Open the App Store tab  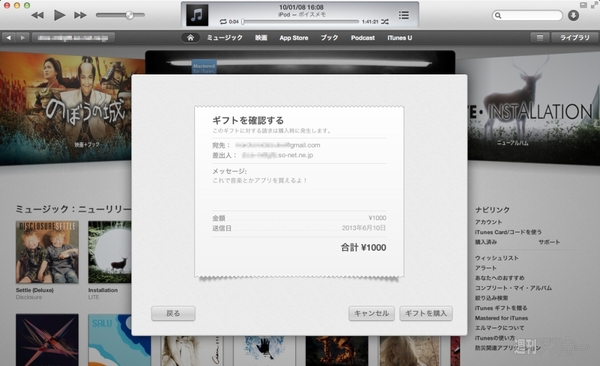tap(293, 38)
